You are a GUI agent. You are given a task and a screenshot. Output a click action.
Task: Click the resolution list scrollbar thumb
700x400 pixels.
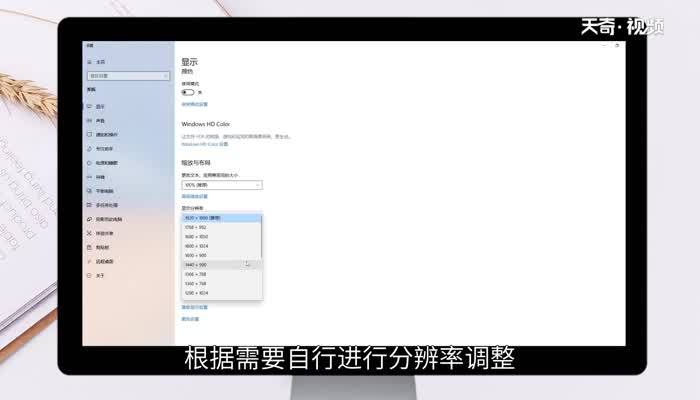click(x=262, y=237)
